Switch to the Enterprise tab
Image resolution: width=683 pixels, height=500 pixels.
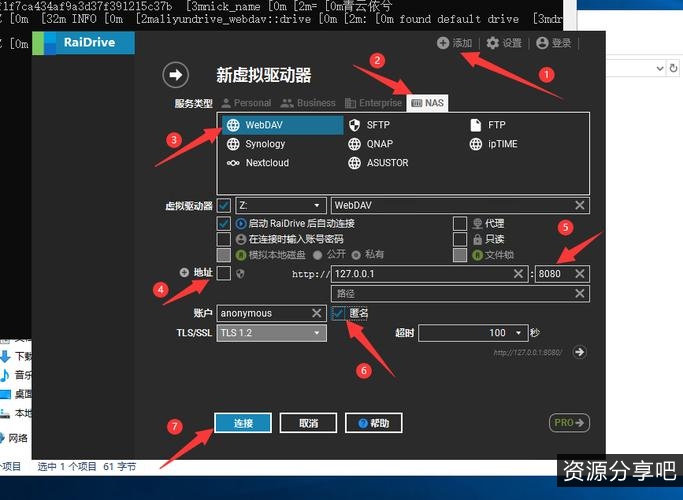(373, 103)
